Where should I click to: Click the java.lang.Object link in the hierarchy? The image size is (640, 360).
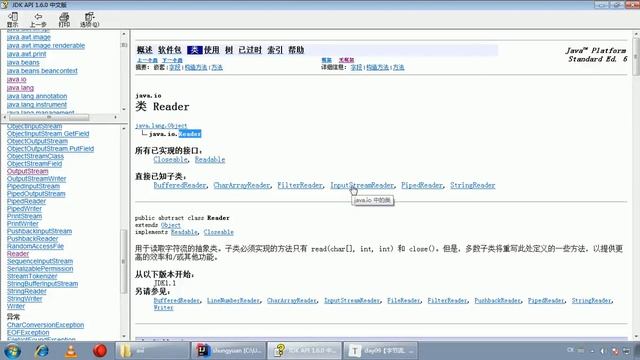point(161,126)
